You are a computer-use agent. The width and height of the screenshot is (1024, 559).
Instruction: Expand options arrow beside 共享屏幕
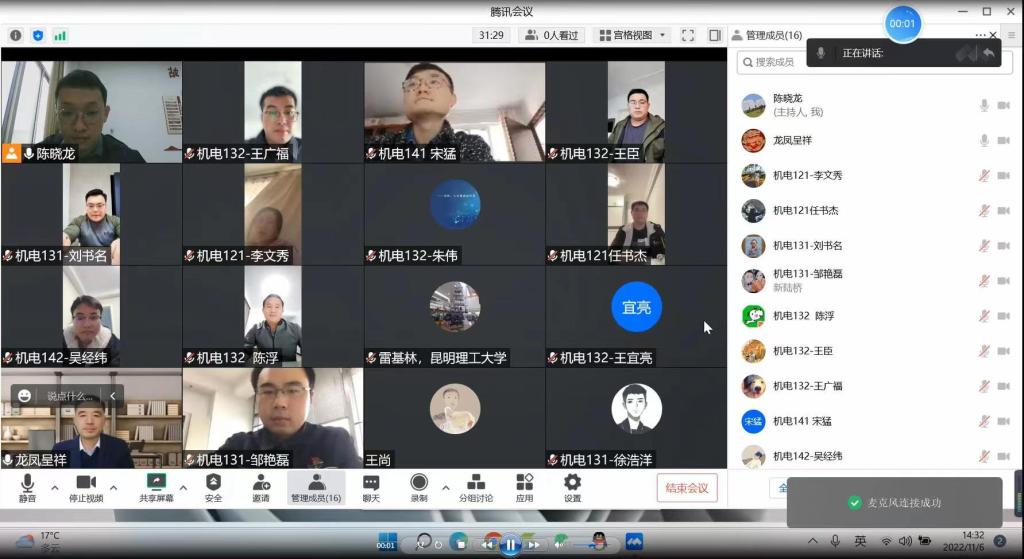click(183, 487)
